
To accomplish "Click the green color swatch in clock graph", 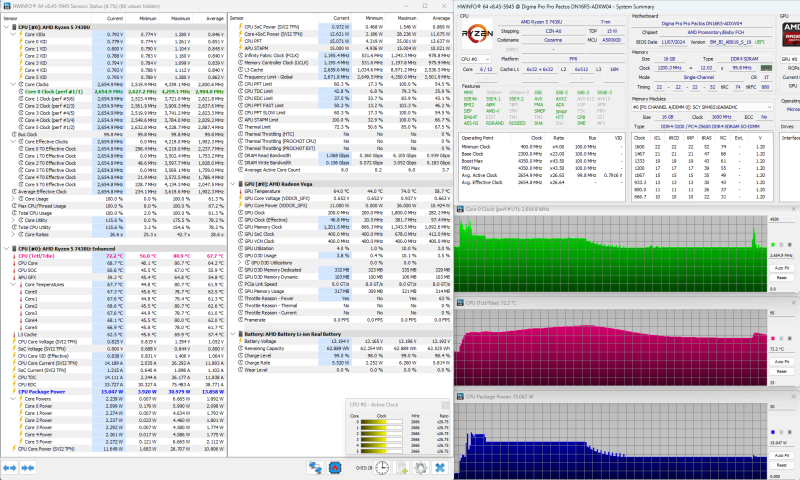I will click(773, 244).
